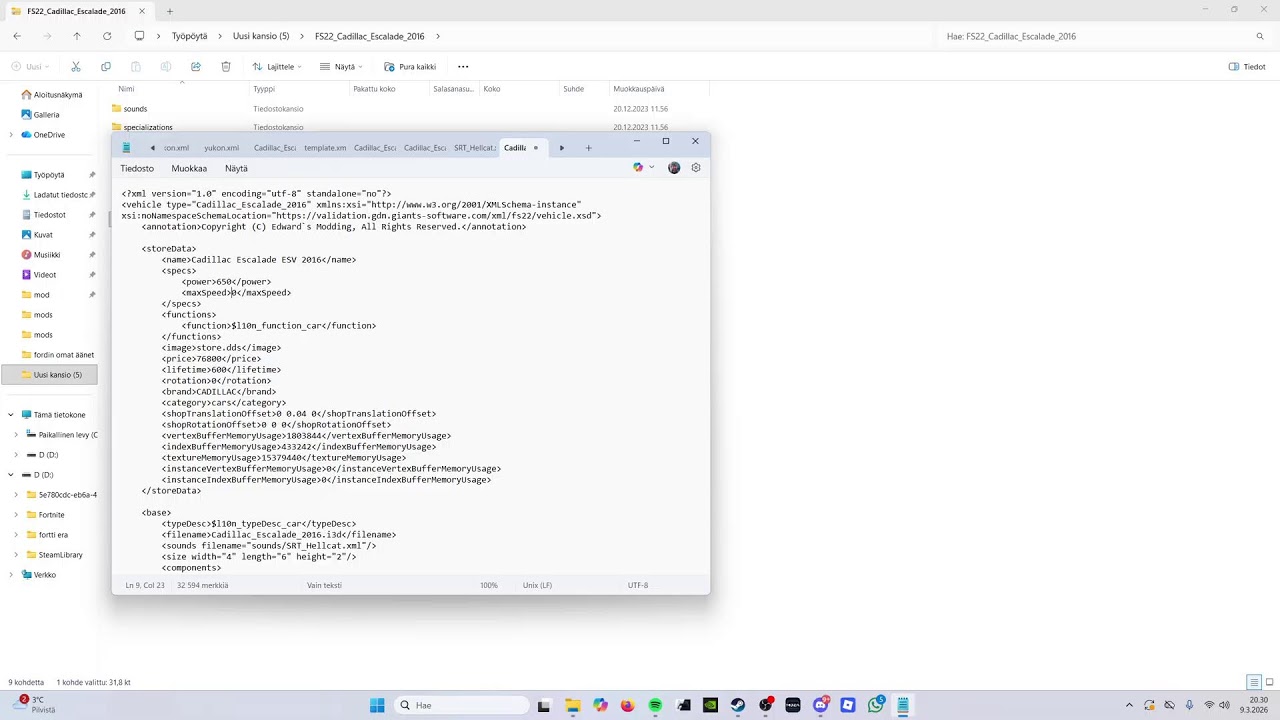Click the Unix (LF) line ending indicator

[x=537, y=585]
